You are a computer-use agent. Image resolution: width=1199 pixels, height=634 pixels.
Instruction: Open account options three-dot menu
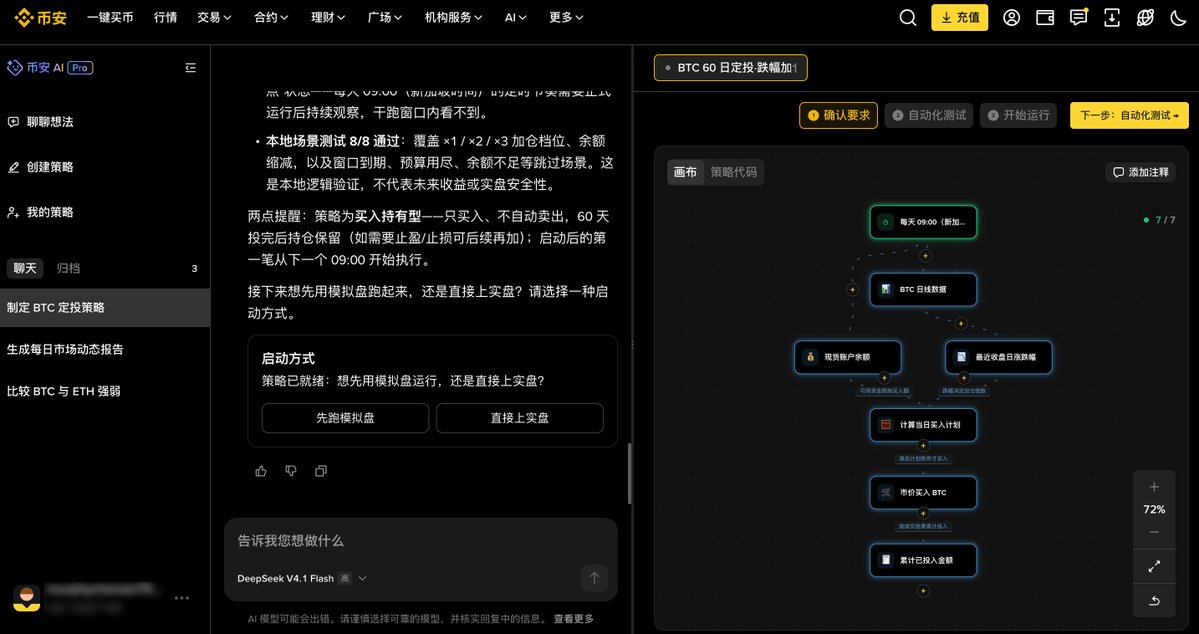click(x=182, y=598)
